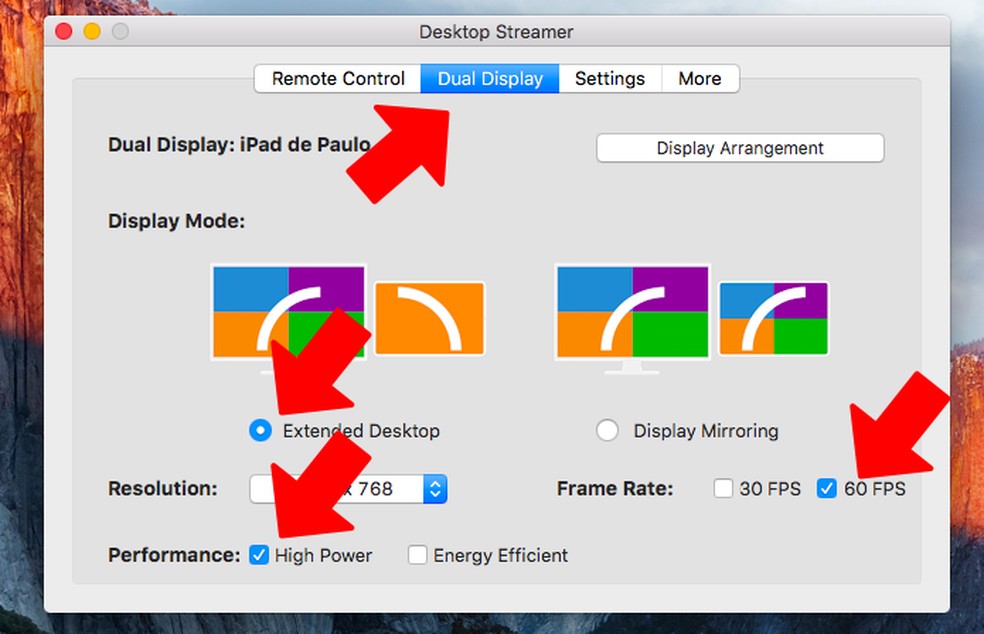Click the Display Arrangement button
This screenshot has height=634, width=984.
point(740,148)
